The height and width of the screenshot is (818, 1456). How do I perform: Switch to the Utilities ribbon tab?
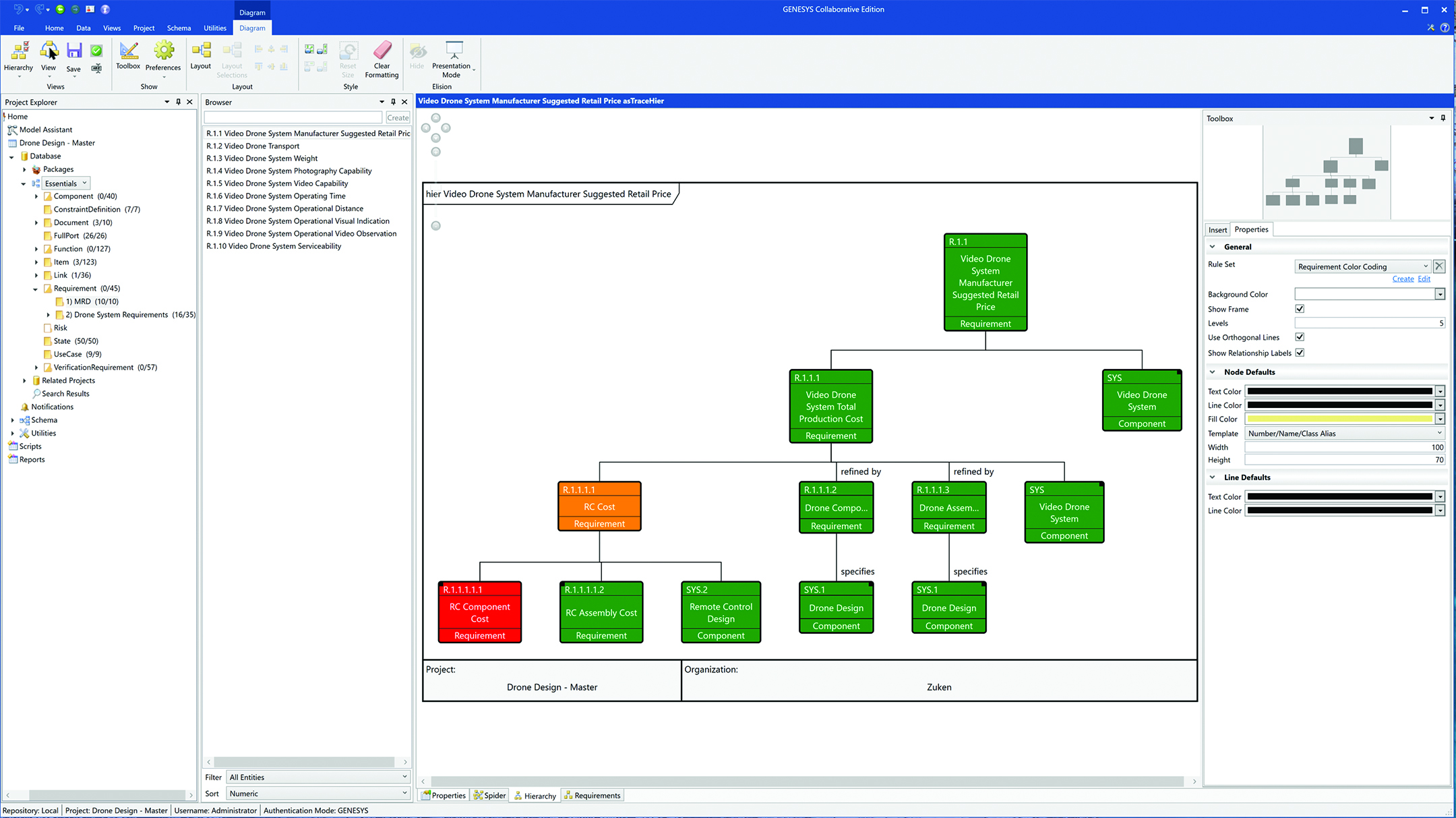pos(214,28)
